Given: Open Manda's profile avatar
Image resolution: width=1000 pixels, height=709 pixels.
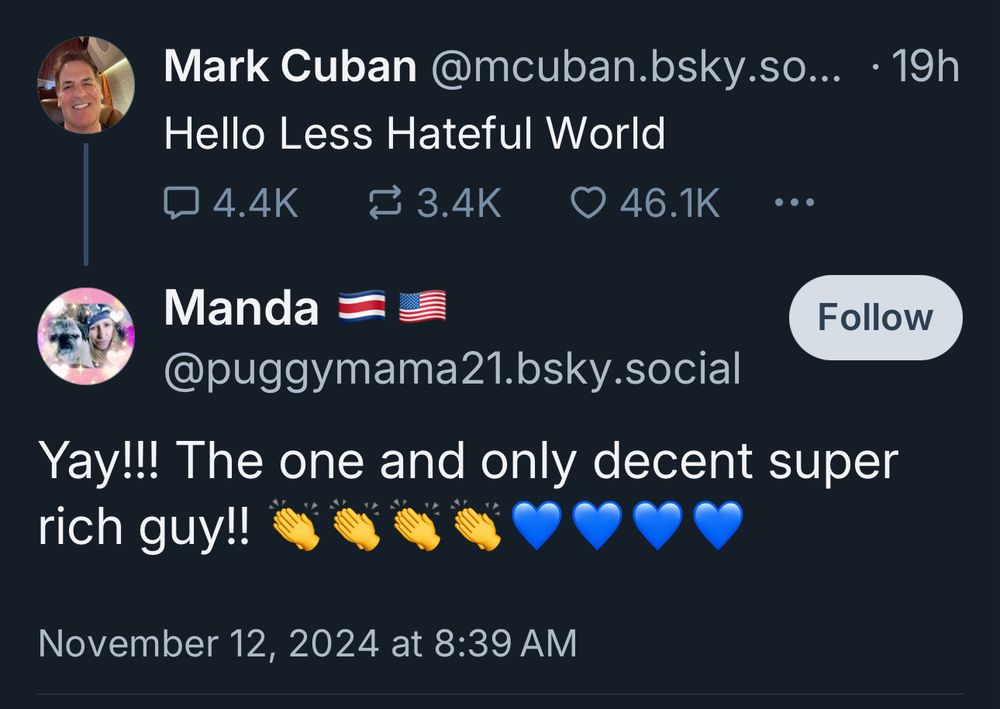Looking at the screenshot, I should [85, 335].
